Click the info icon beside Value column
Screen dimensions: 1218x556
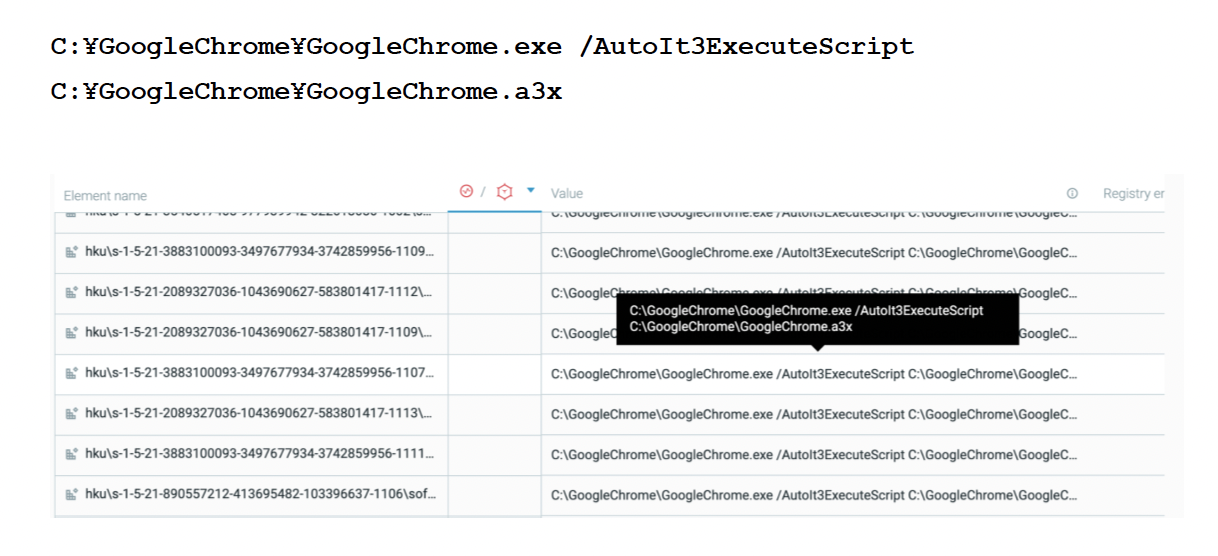click(1072, 193)
